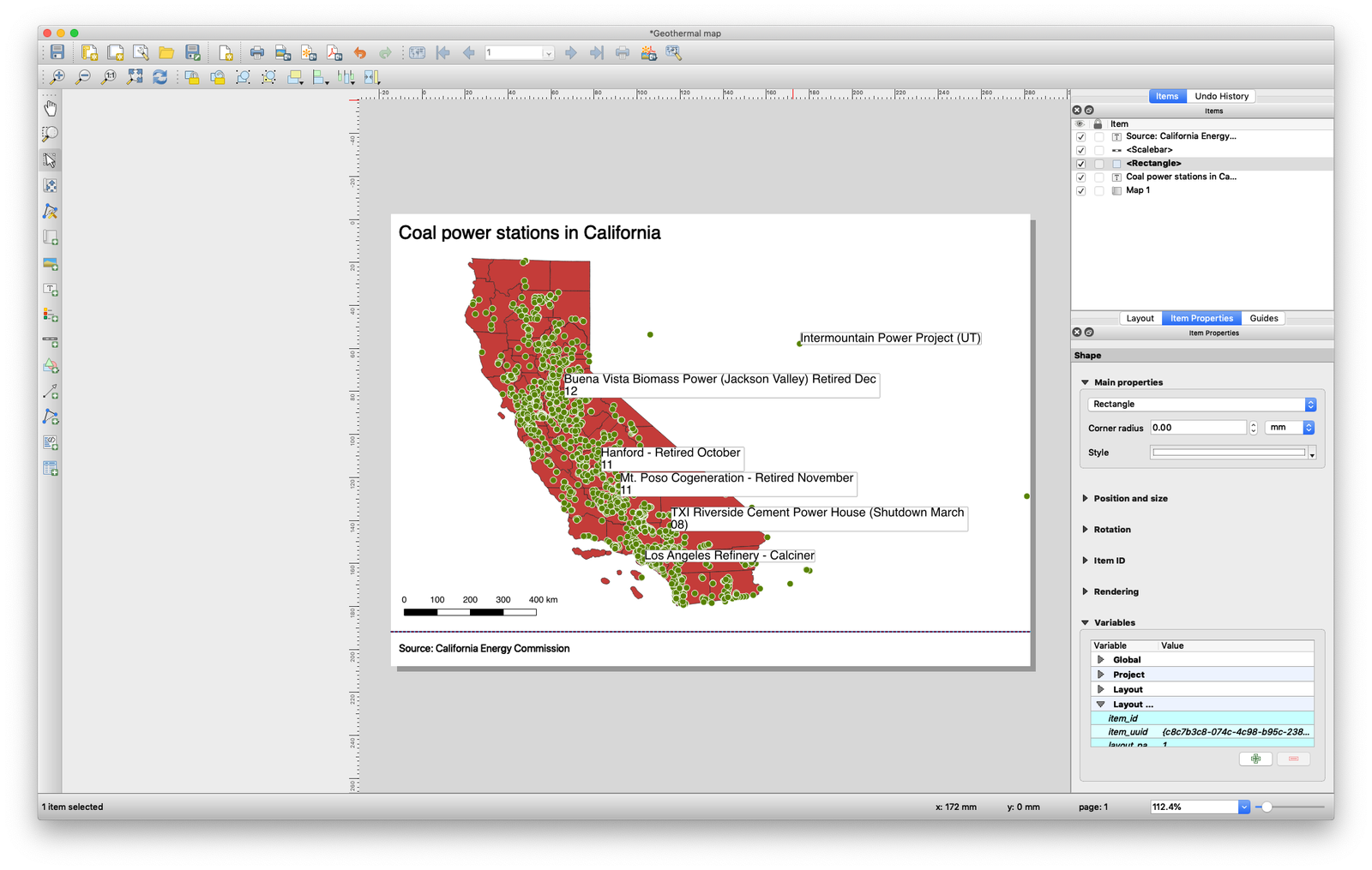
Task: Choose the Add Shape tool
Action: click(x=51, y=366)
